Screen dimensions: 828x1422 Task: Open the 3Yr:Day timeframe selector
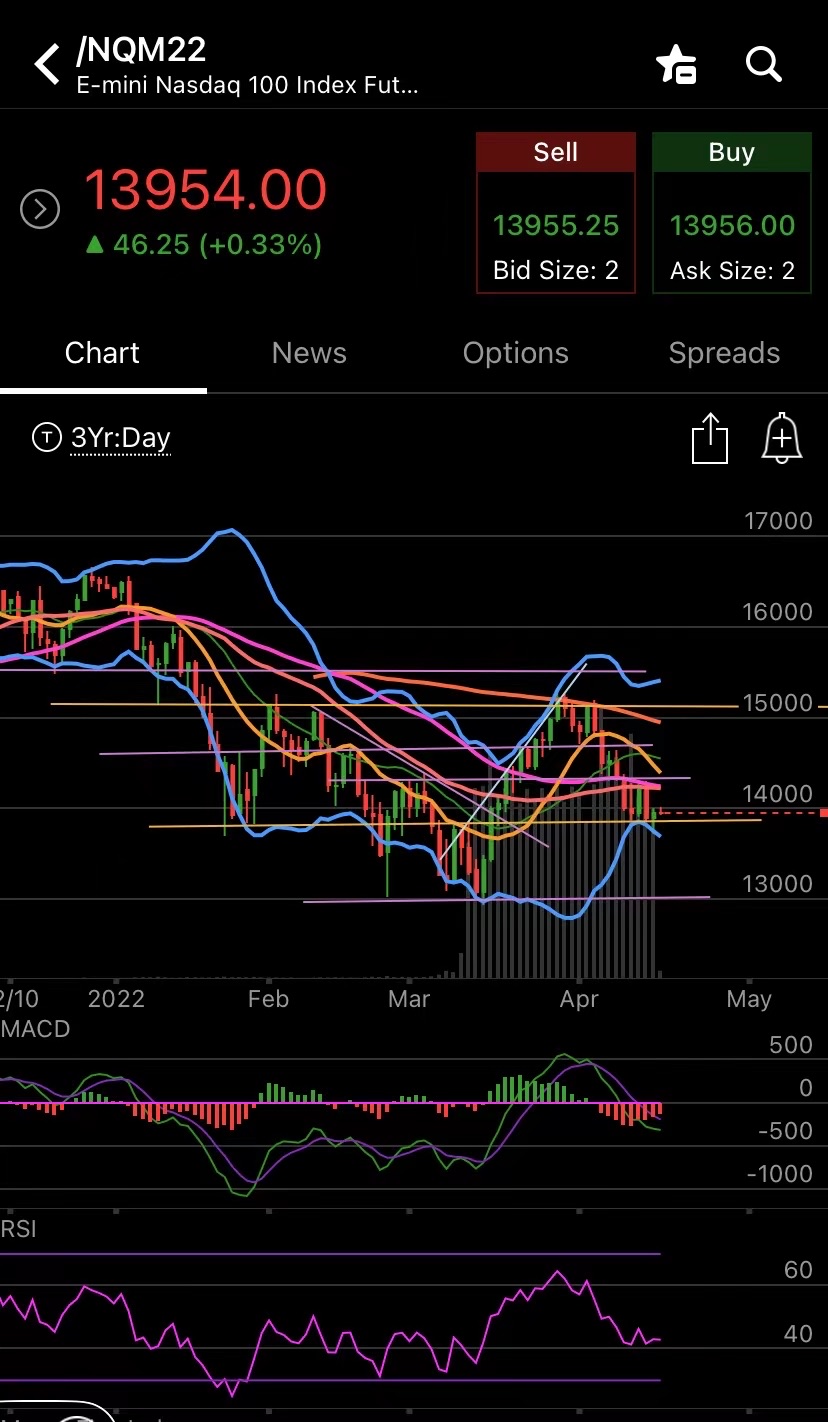tap(121, 438)
